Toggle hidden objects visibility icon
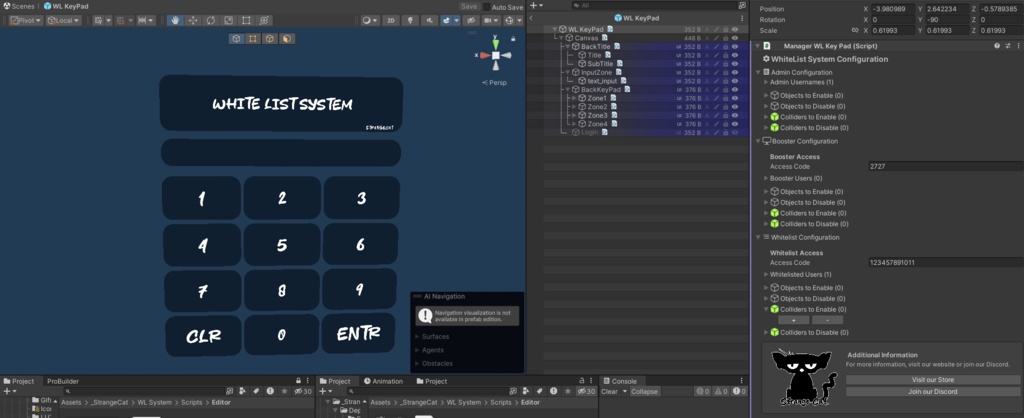The image size is (1024, 418). click(471, 20)
